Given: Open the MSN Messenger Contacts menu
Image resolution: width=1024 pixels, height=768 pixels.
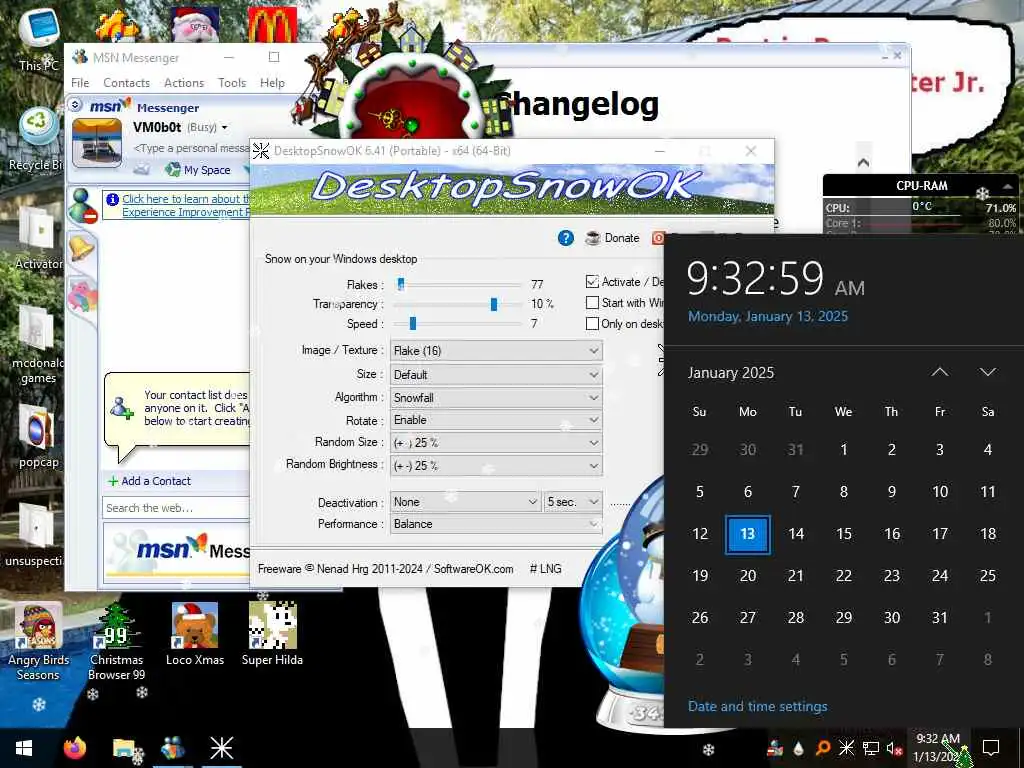Looking at the screenshot, I should click(126, 83).
